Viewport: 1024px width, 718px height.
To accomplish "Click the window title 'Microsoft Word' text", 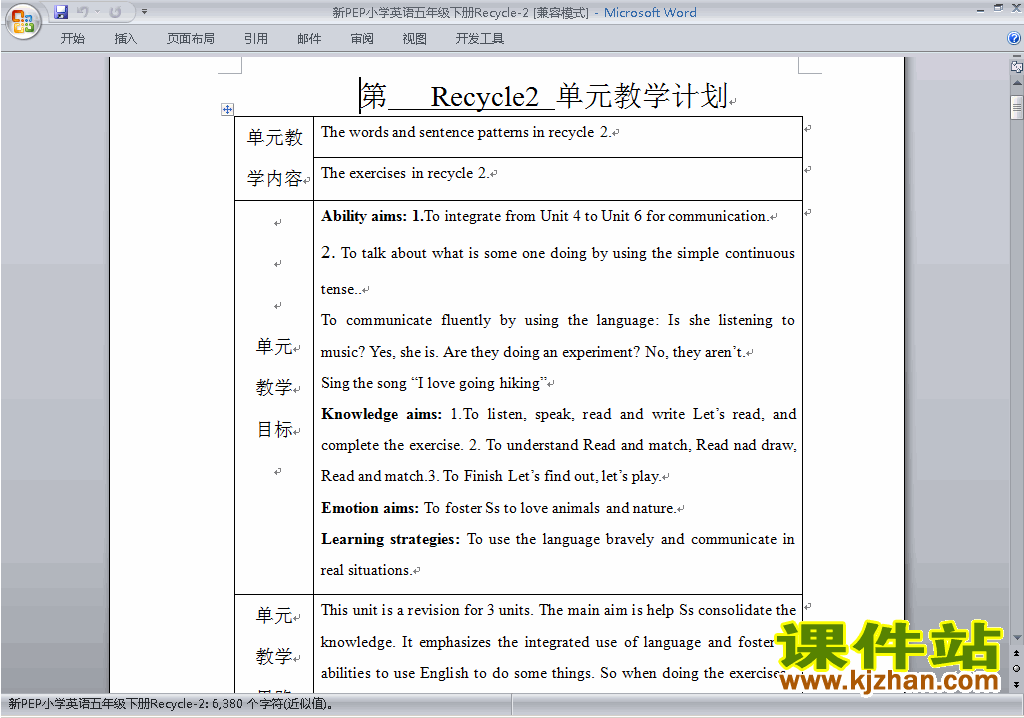I will click(x=650, y=12).
